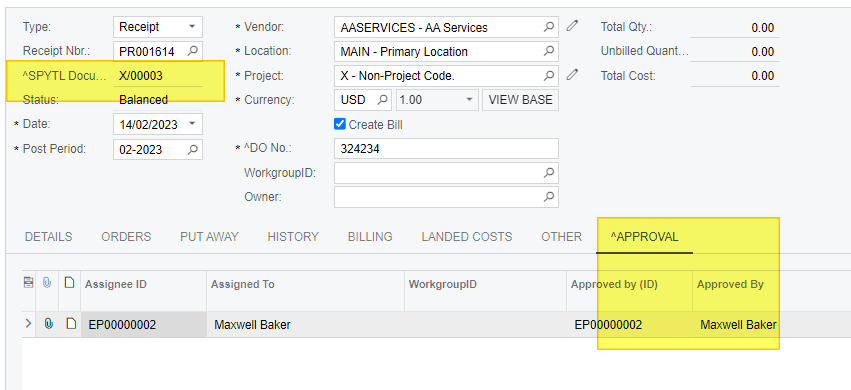Screen dimensions: 851x390
Task: Click the VIEW BASE button
Action: coord(520,100)
